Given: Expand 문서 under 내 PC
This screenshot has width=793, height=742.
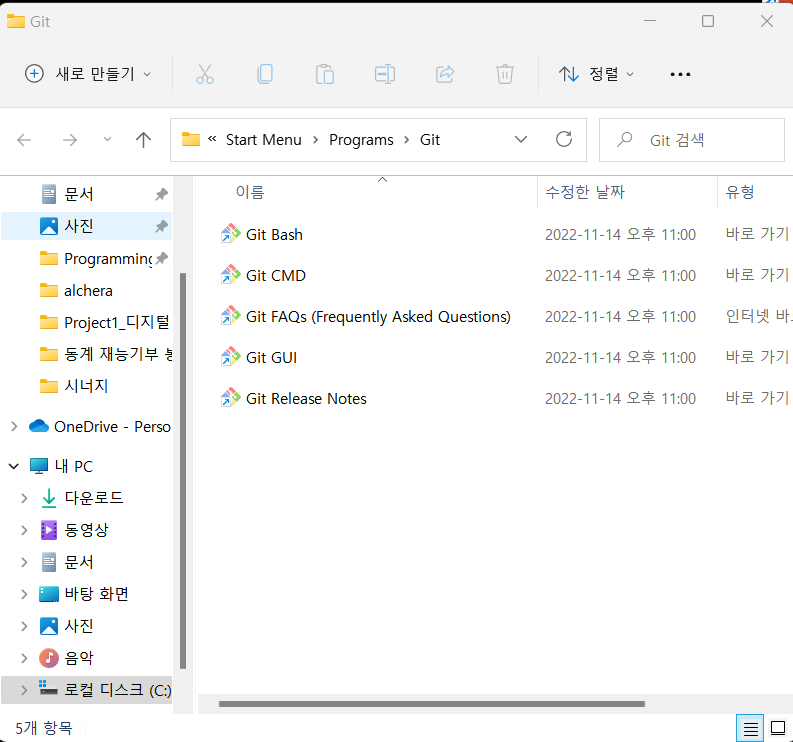Looking at the screenshot, I should coord(24,562).
